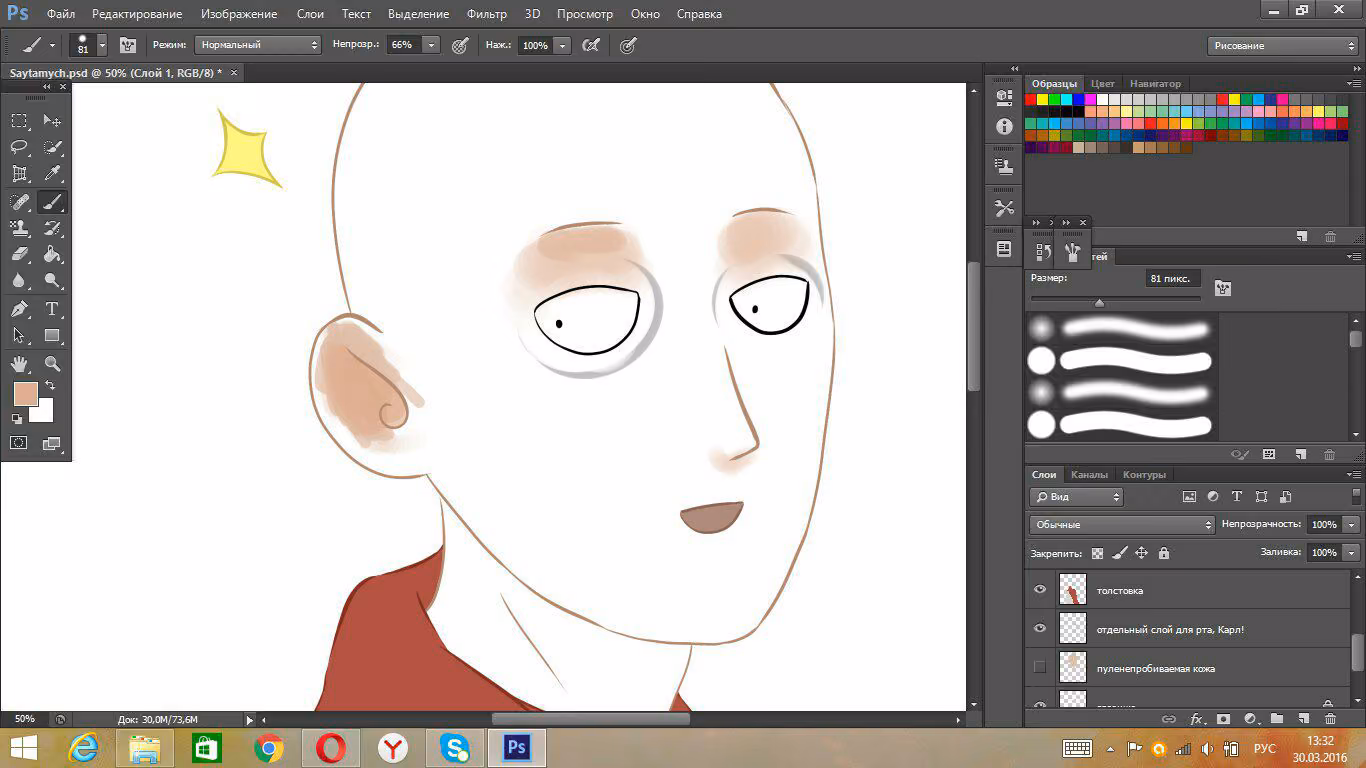Open the background color picker
1366x768 pixels.
(45, 412)
